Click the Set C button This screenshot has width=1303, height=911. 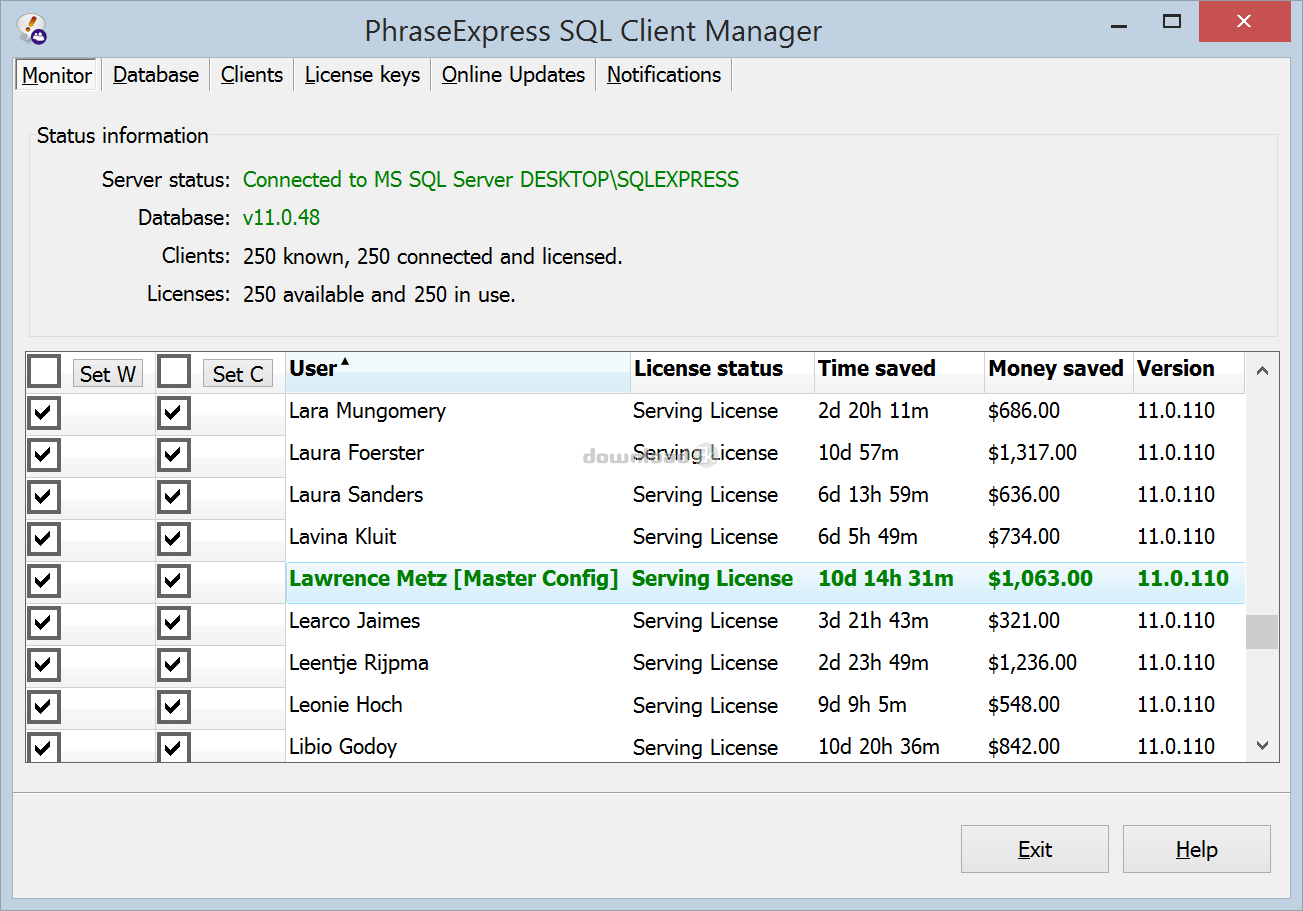pos(238,374)
